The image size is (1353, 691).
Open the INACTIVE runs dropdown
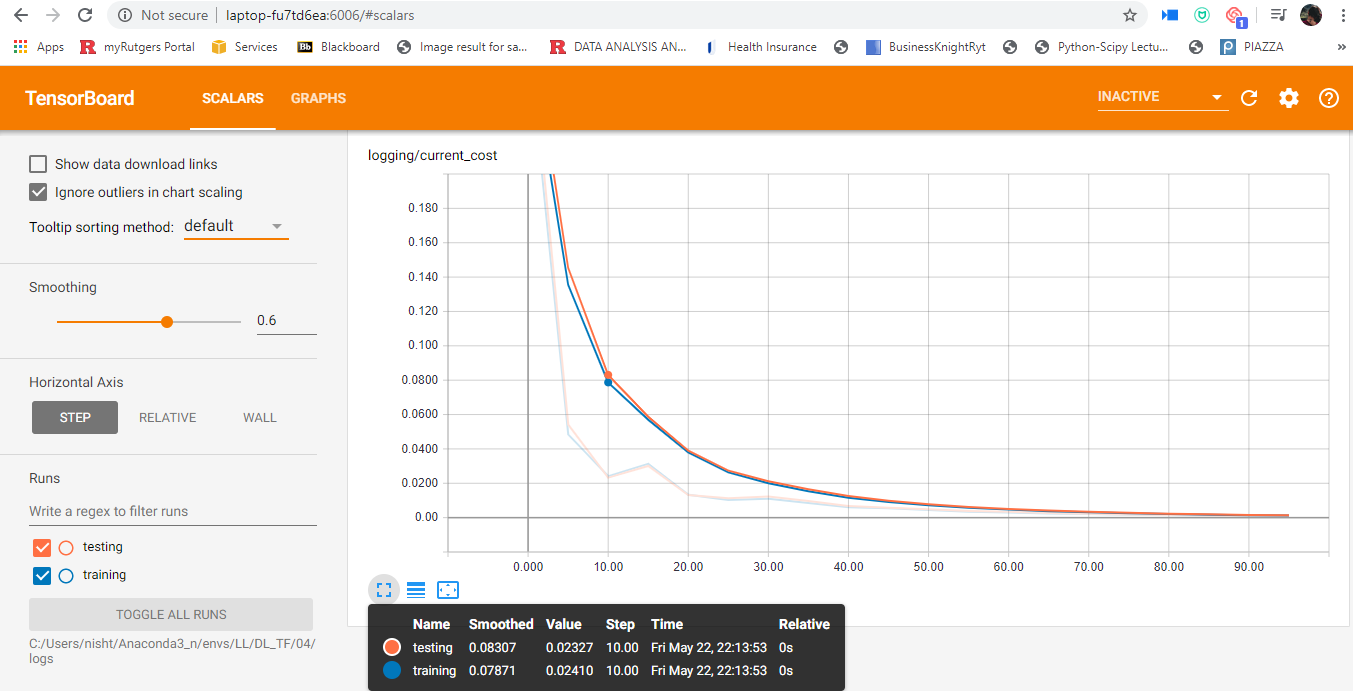coord(1162,96)
